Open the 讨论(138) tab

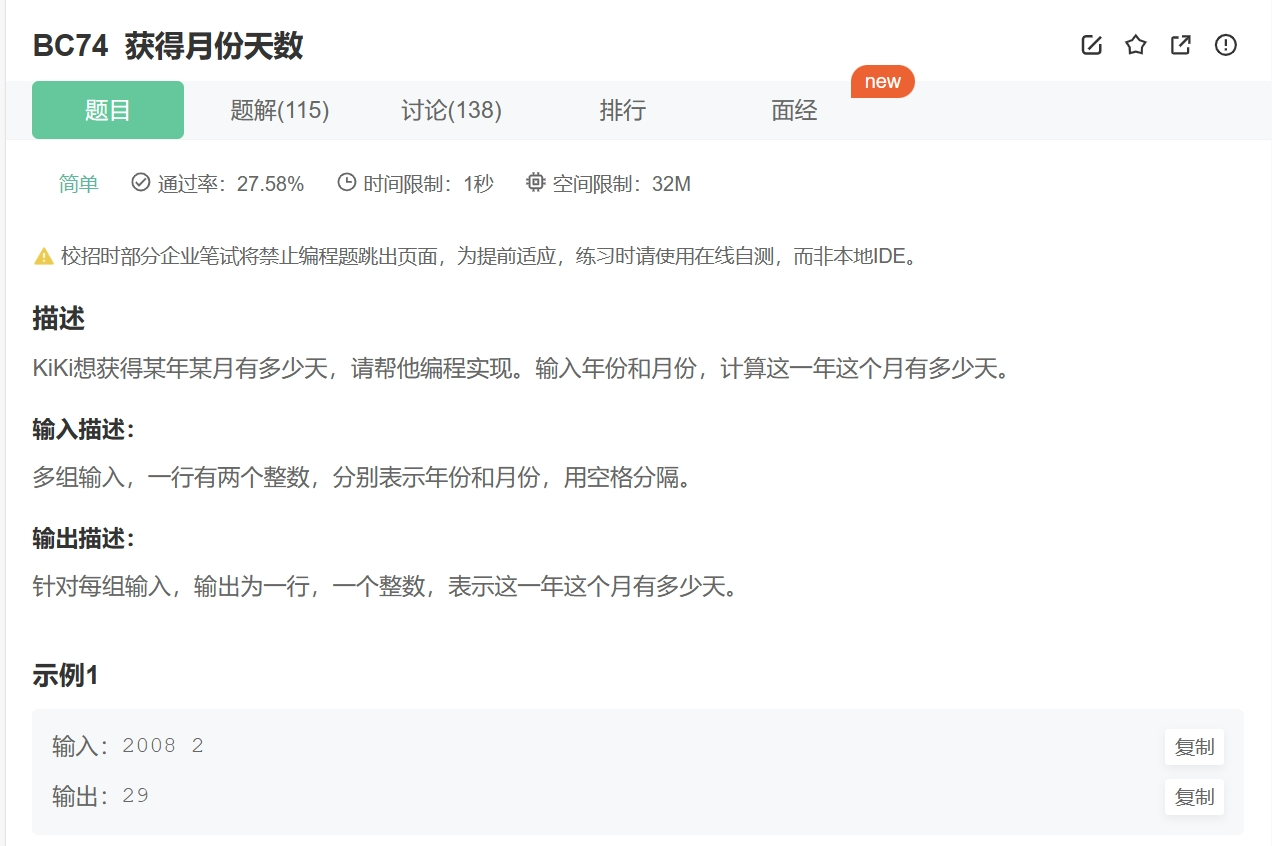coord(450,110)
